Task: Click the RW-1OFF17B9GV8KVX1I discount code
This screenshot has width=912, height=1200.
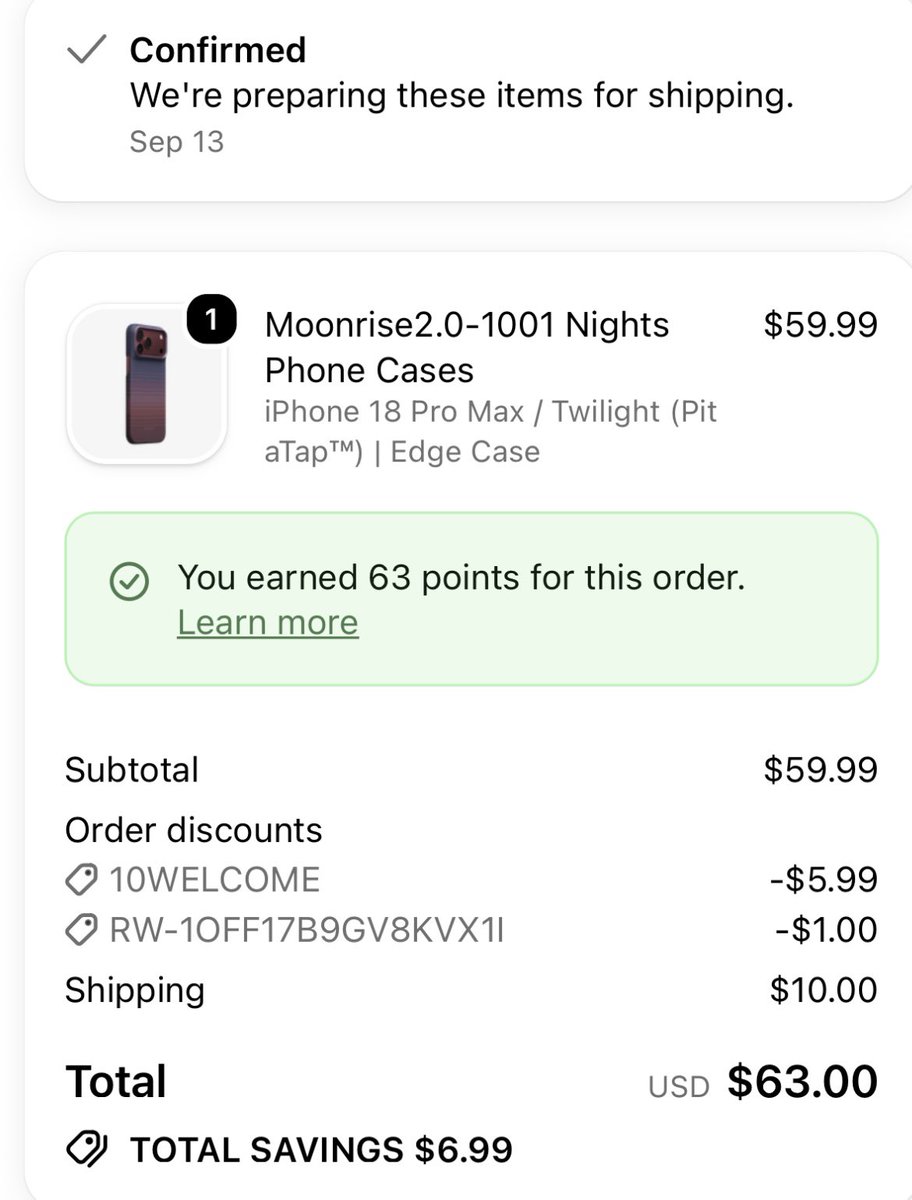Action: click(307, 931)
